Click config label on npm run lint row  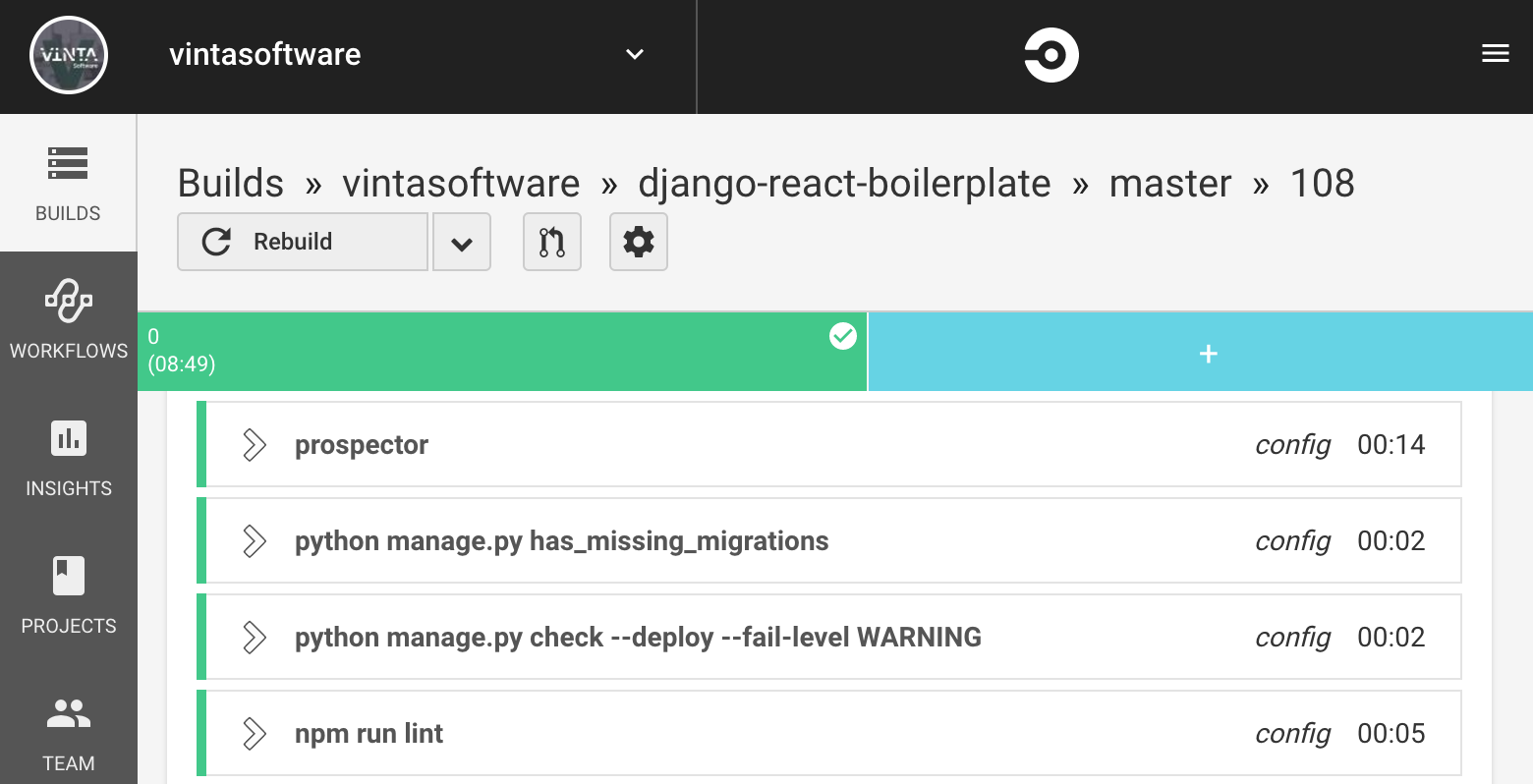tap(1292, 734)
